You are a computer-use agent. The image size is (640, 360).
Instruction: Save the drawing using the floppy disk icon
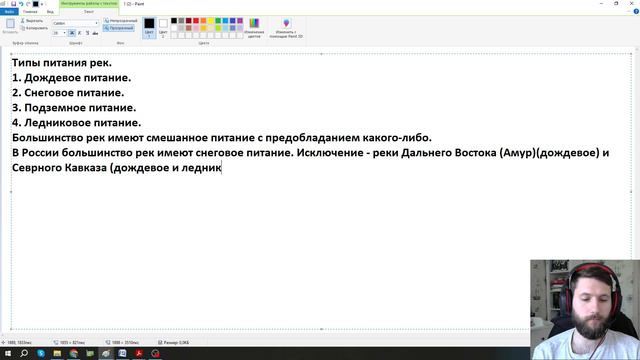coord(13,4)
